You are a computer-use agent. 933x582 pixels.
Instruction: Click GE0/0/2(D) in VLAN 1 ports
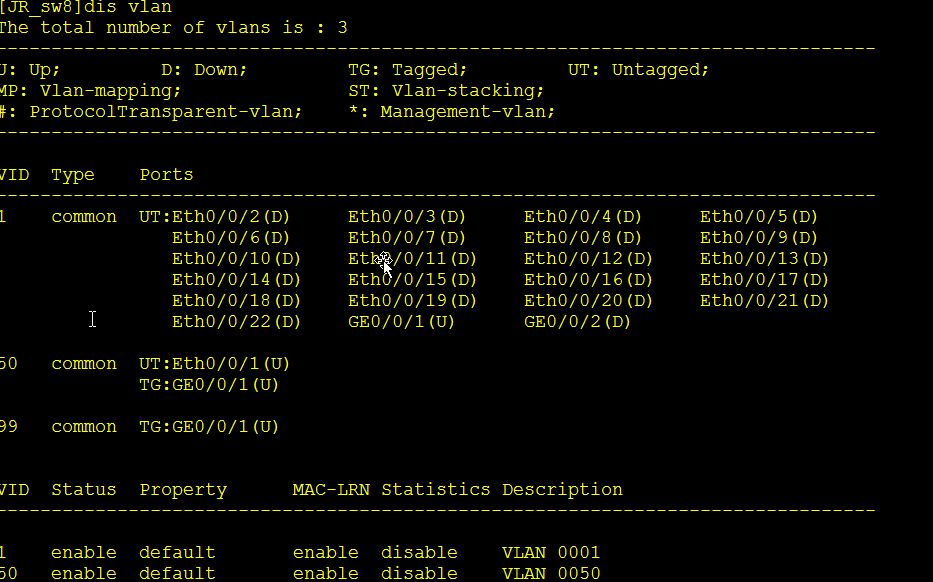click(577, 322)
